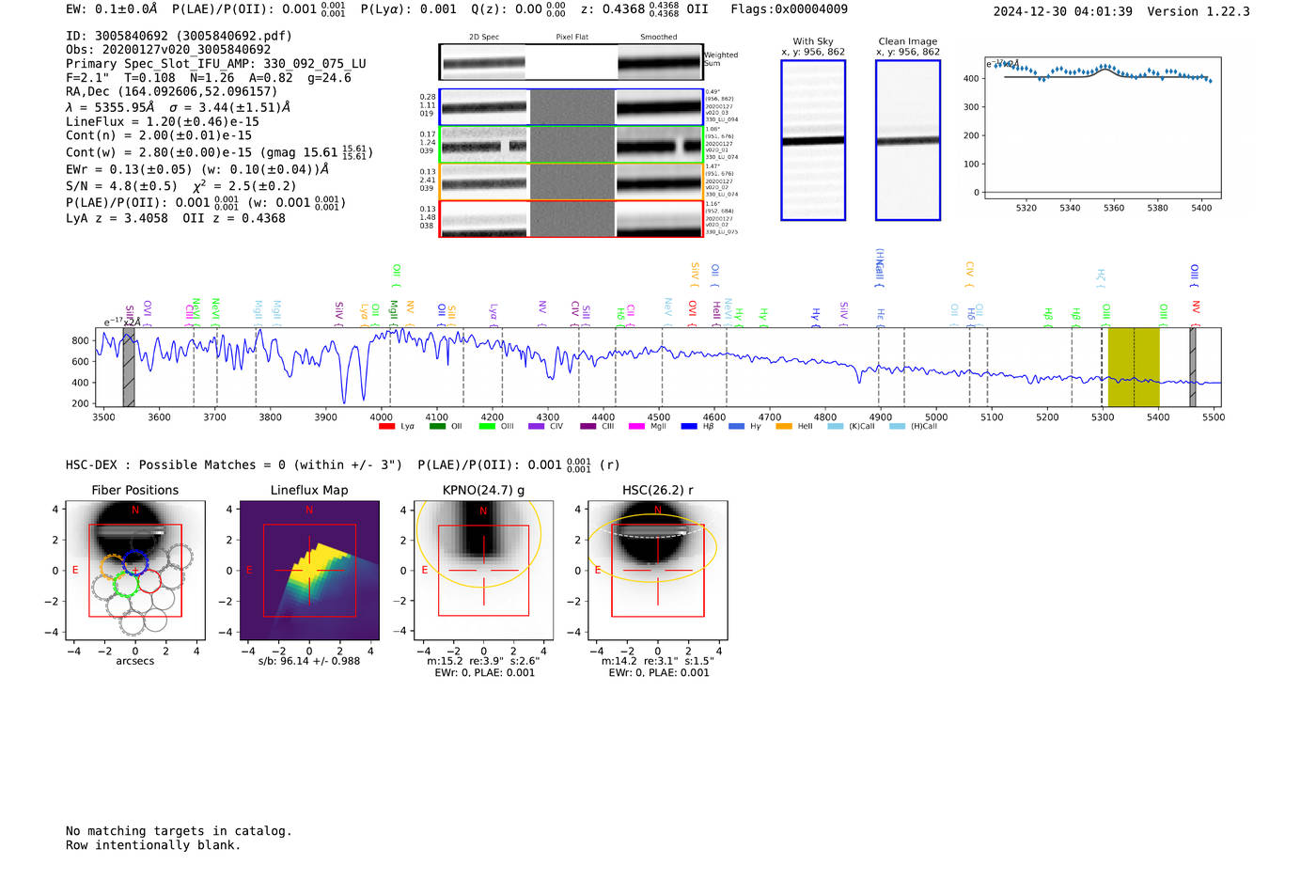
Task: Click the Cont(w) gmag 15.61 line
Action: point(219,152)
